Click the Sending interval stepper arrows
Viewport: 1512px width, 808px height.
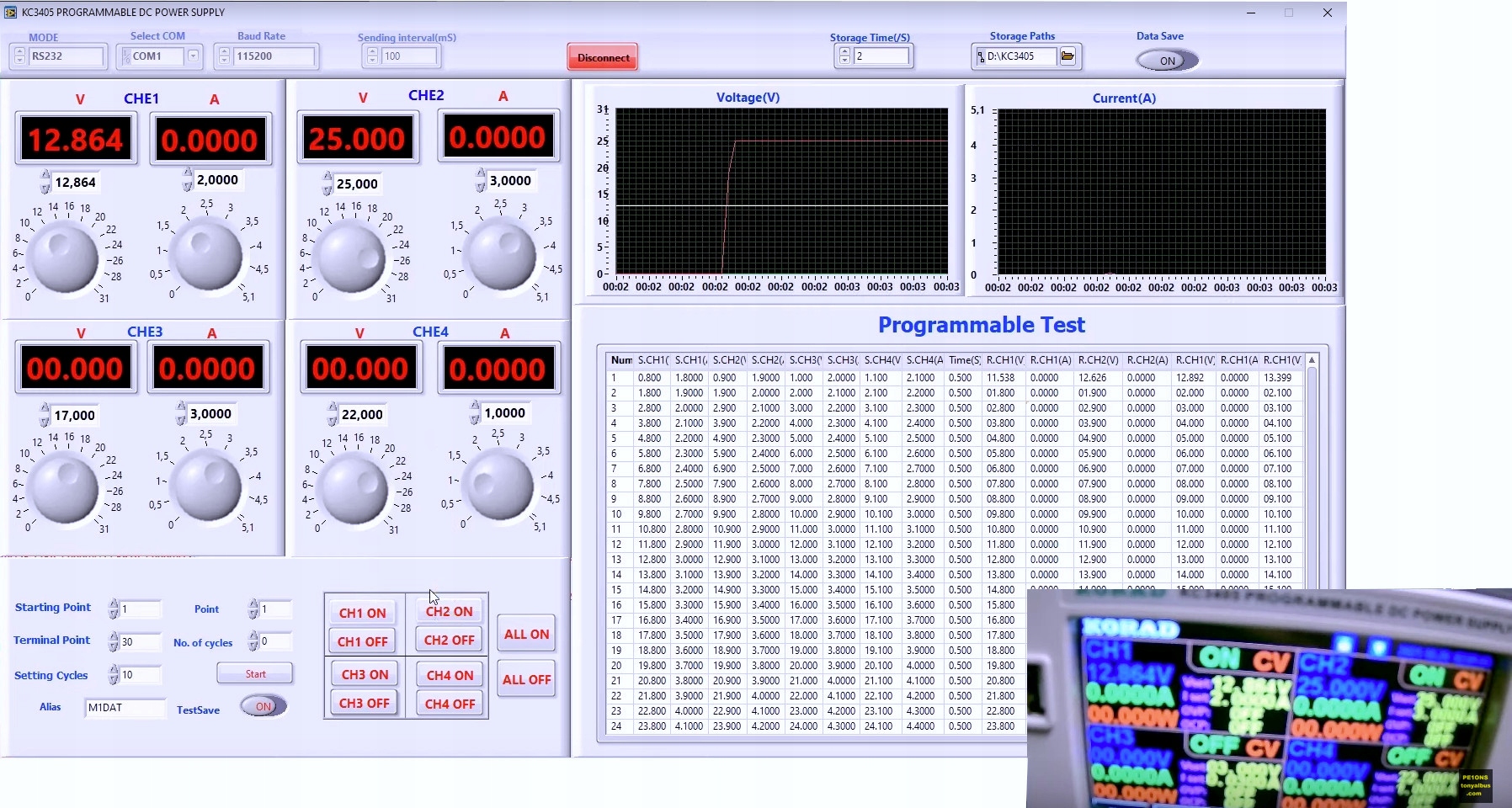coord(372,56)
